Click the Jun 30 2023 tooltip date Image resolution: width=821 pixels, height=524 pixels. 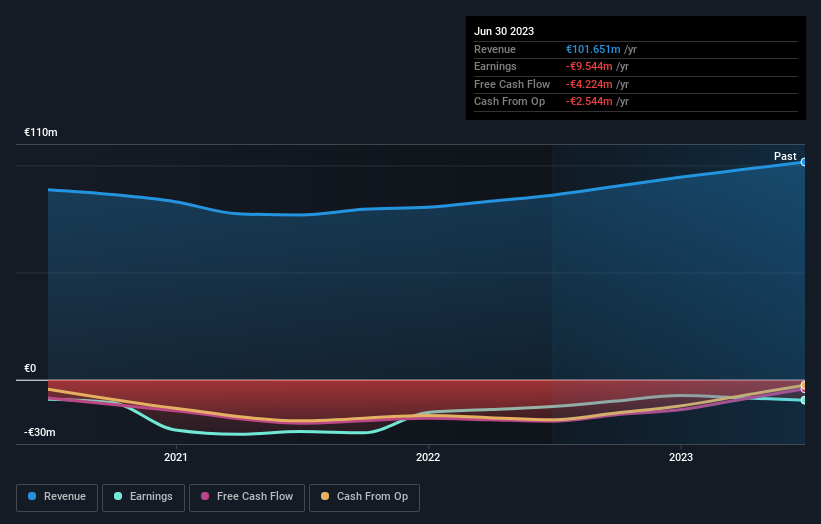pos(504,31)
